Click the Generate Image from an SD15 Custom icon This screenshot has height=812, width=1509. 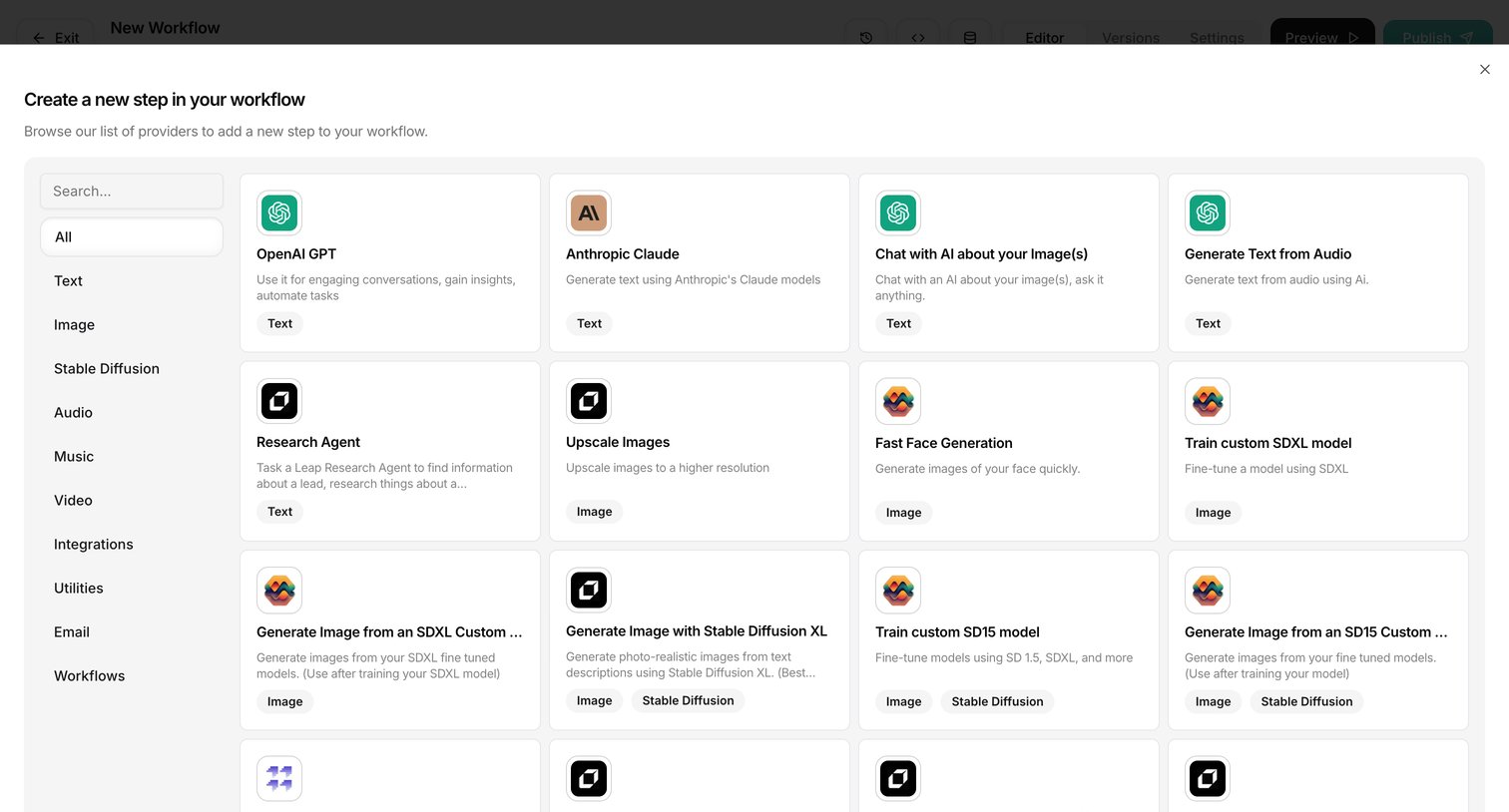click(1208, 591)
